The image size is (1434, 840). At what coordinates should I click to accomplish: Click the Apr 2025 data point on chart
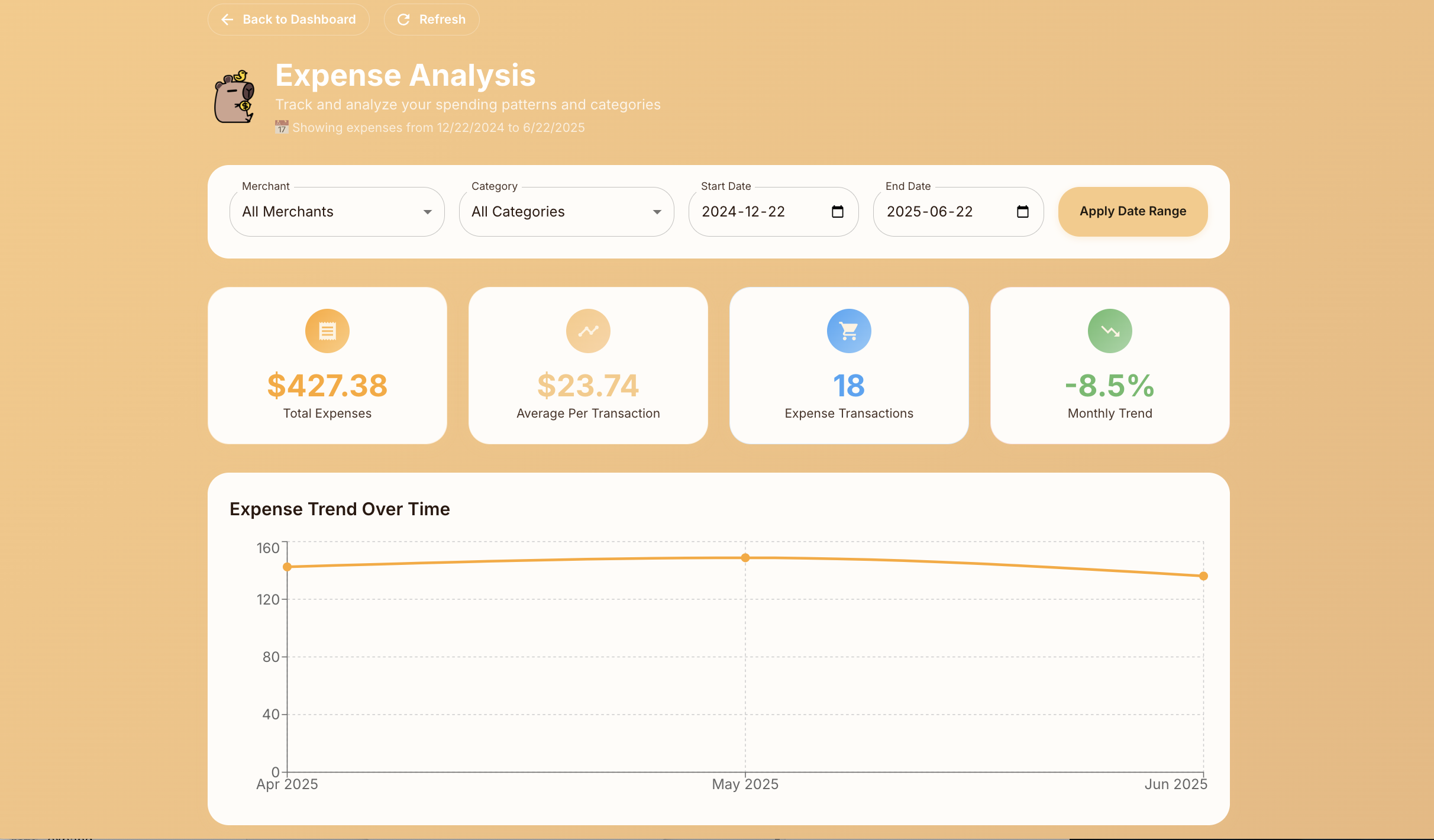pos(288,567)
